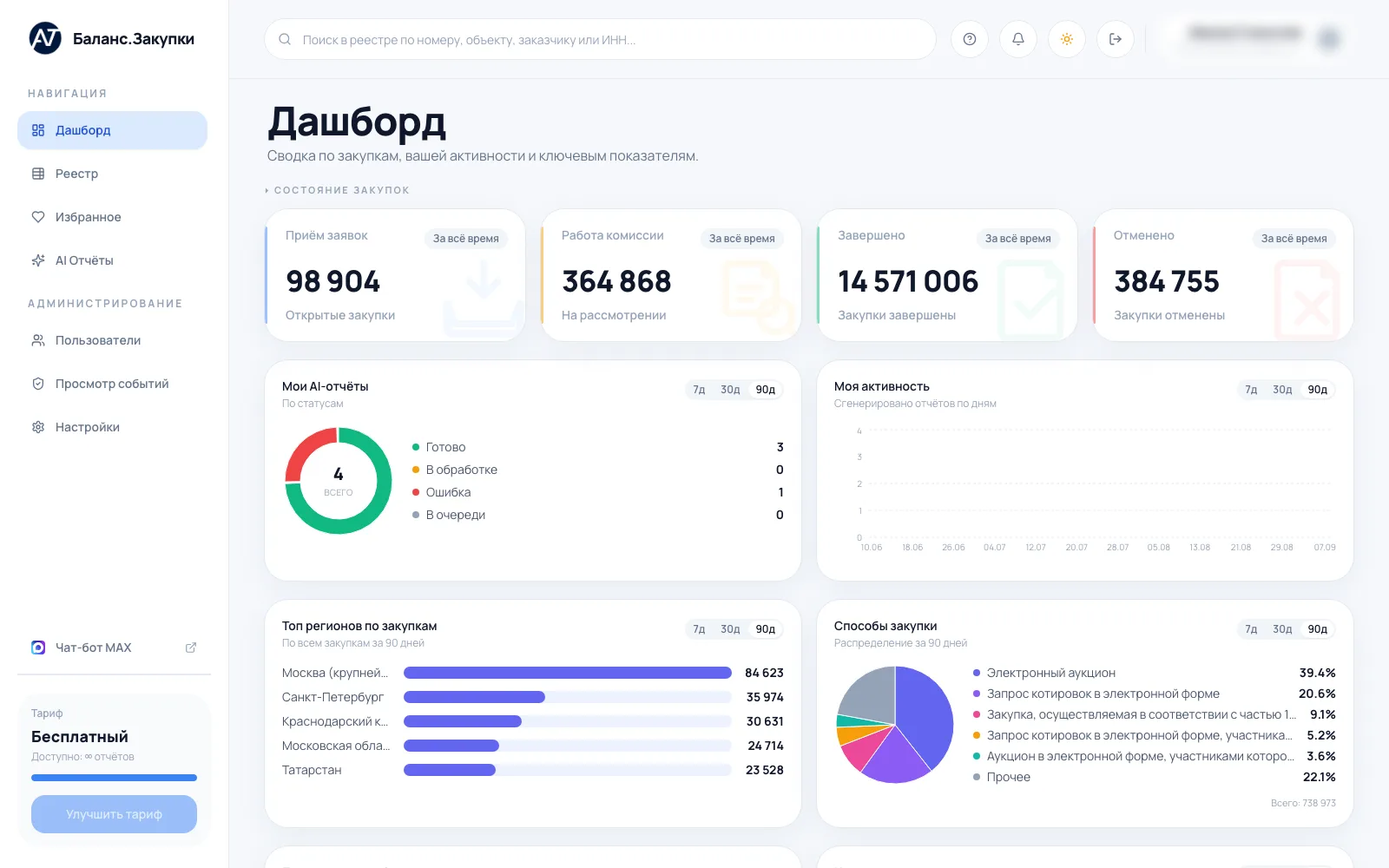This screenshot has height=868, width=1389.
Task: Click the search magnifier icon
Action: coord(285,39)
